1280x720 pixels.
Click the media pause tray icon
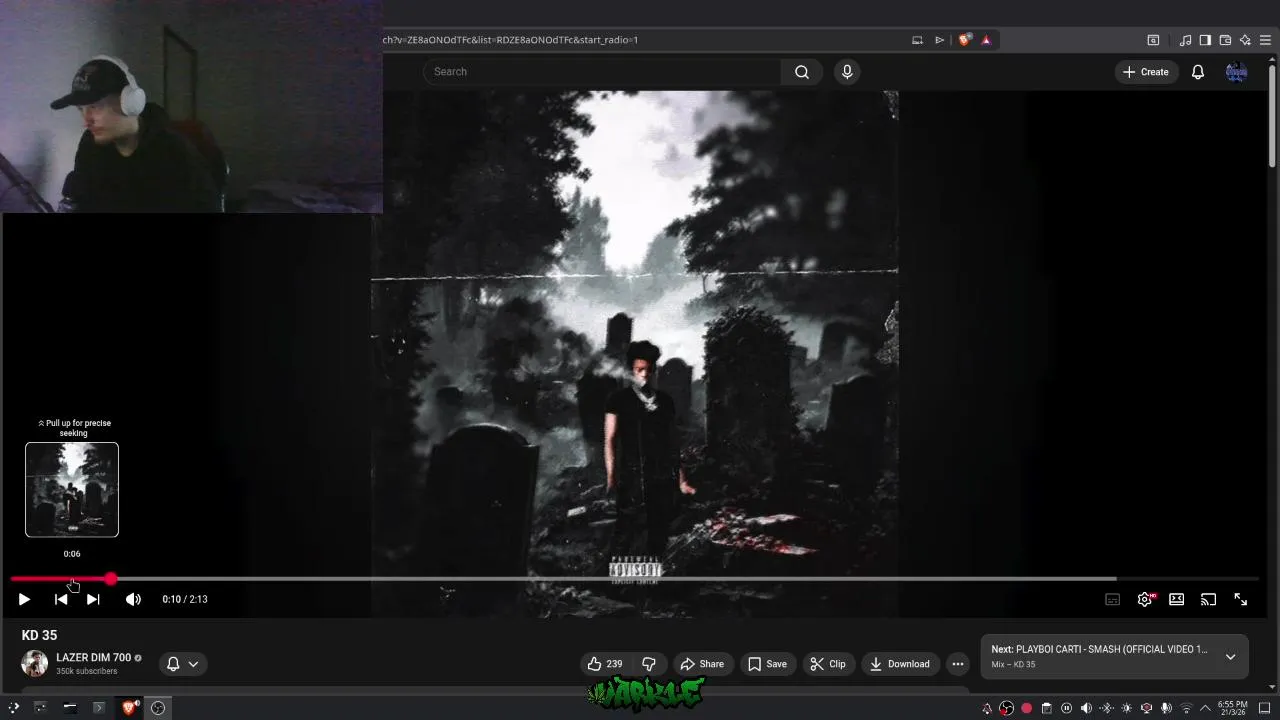[1066, 708]
